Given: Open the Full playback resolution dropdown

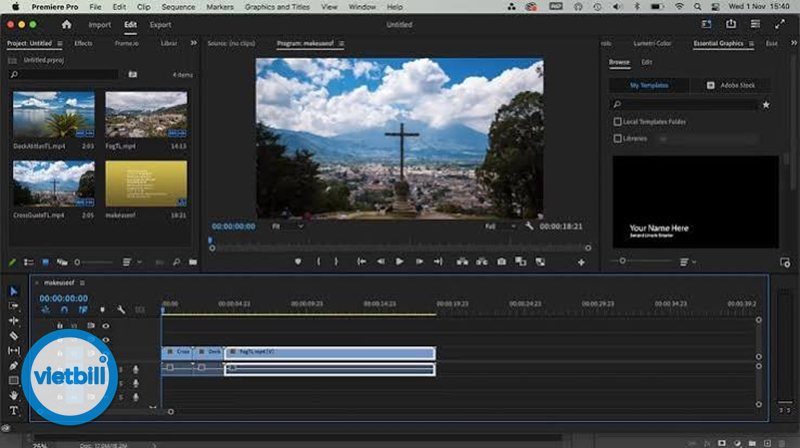Looking at the screenshot, I should 501,226.
